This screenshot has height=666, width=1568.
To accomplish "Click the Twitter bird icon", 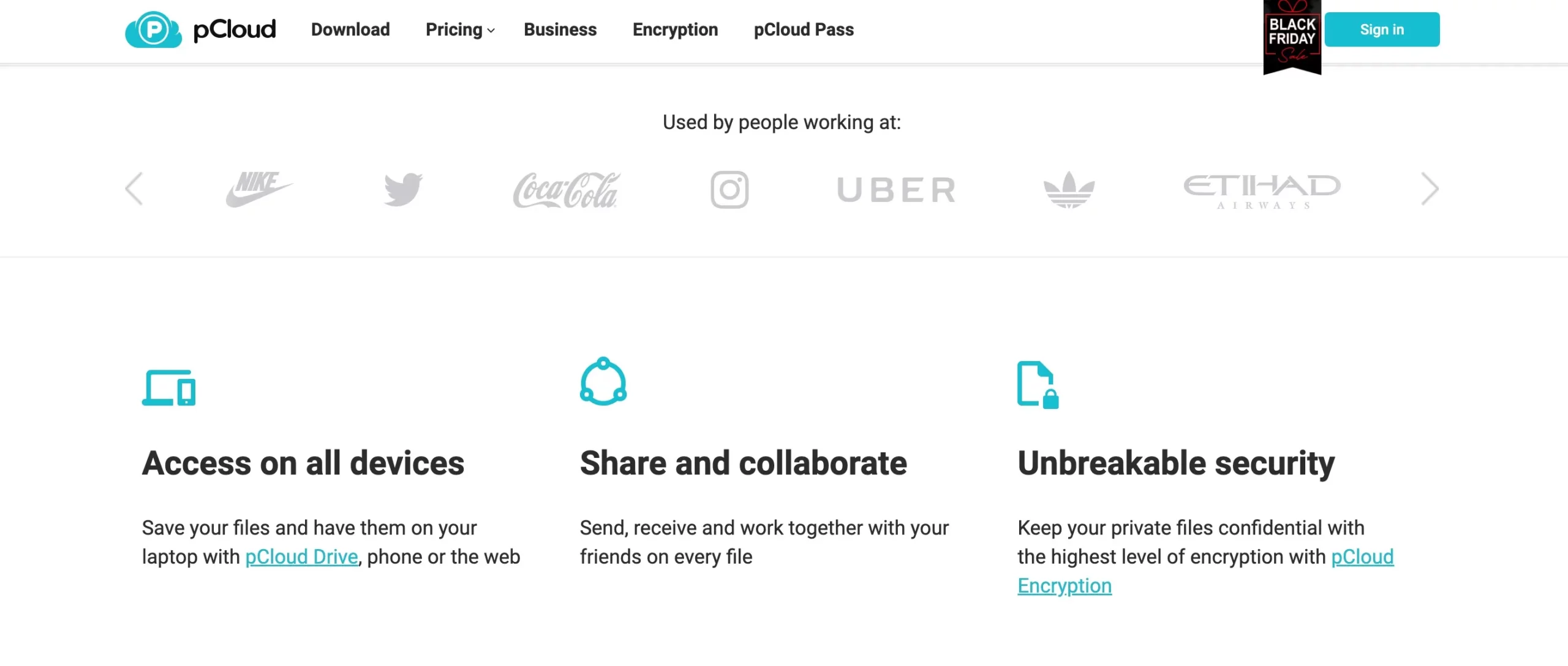I will [x=403, y=188].
